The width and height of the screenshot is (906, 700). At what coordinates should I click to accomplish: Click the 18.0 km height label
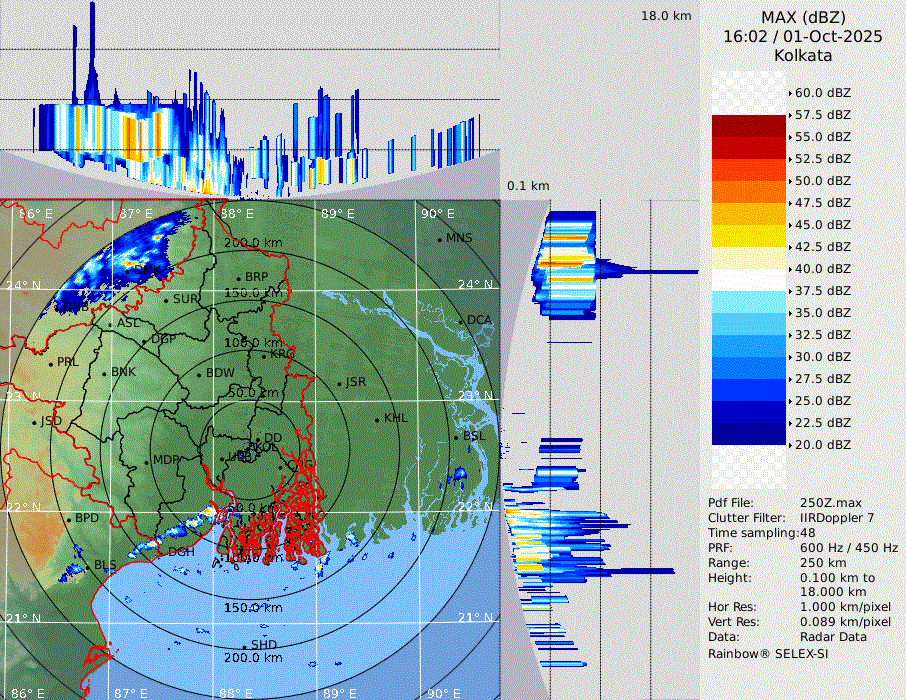pos(666,16)
